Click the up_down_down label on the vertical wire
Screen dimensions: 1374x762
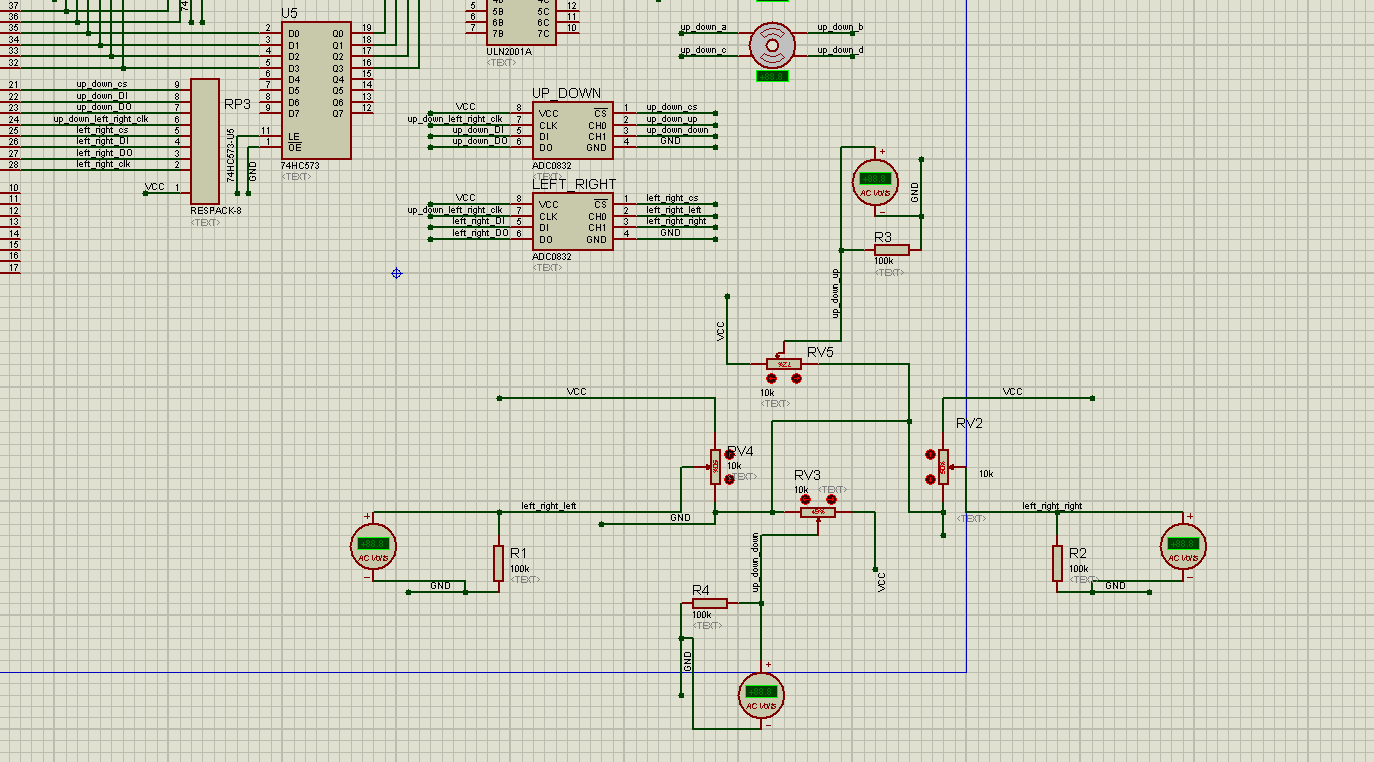pos(756,561)
